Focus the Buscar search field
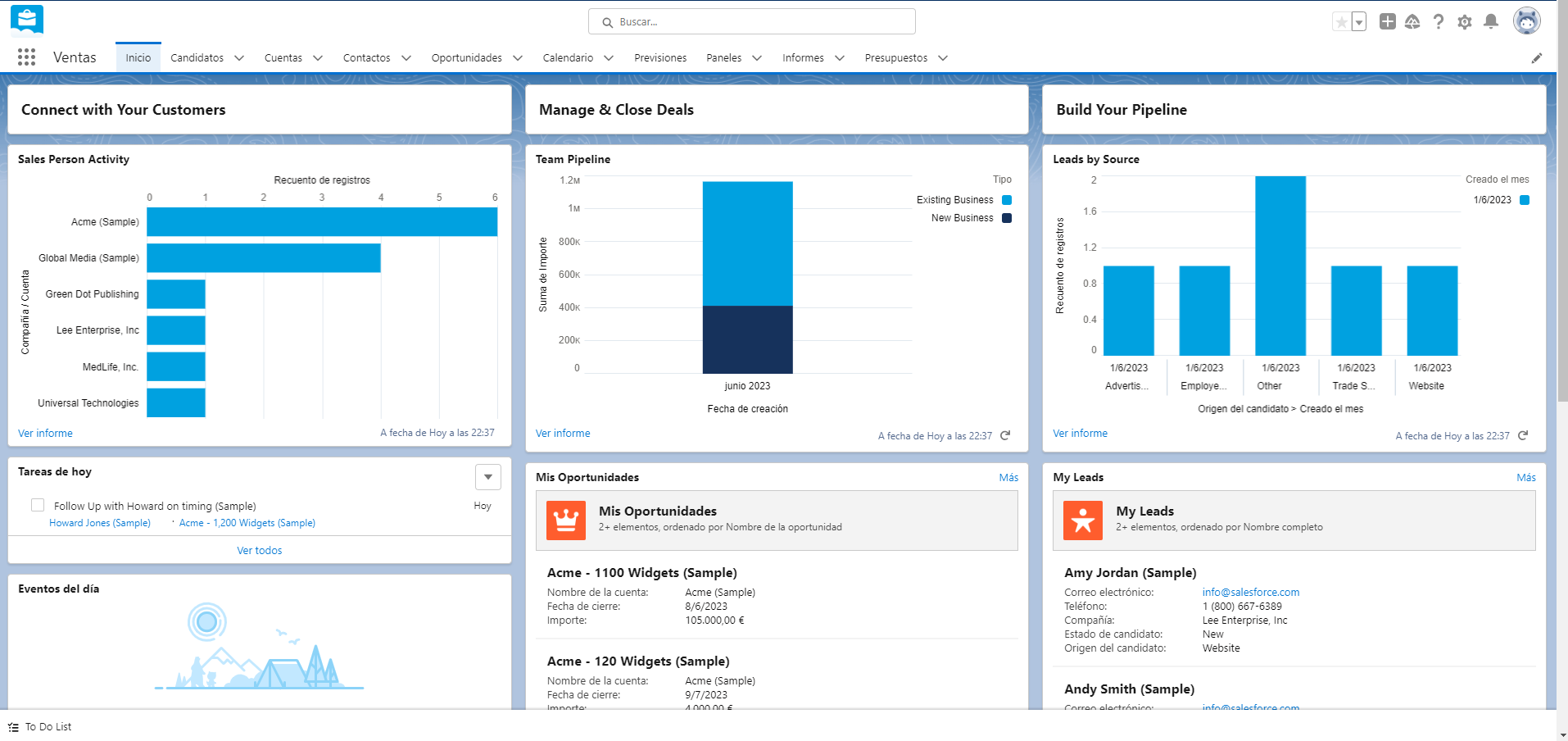This screenshot has height=741, width=1568. pyautogui.click(x=751, y=21)
